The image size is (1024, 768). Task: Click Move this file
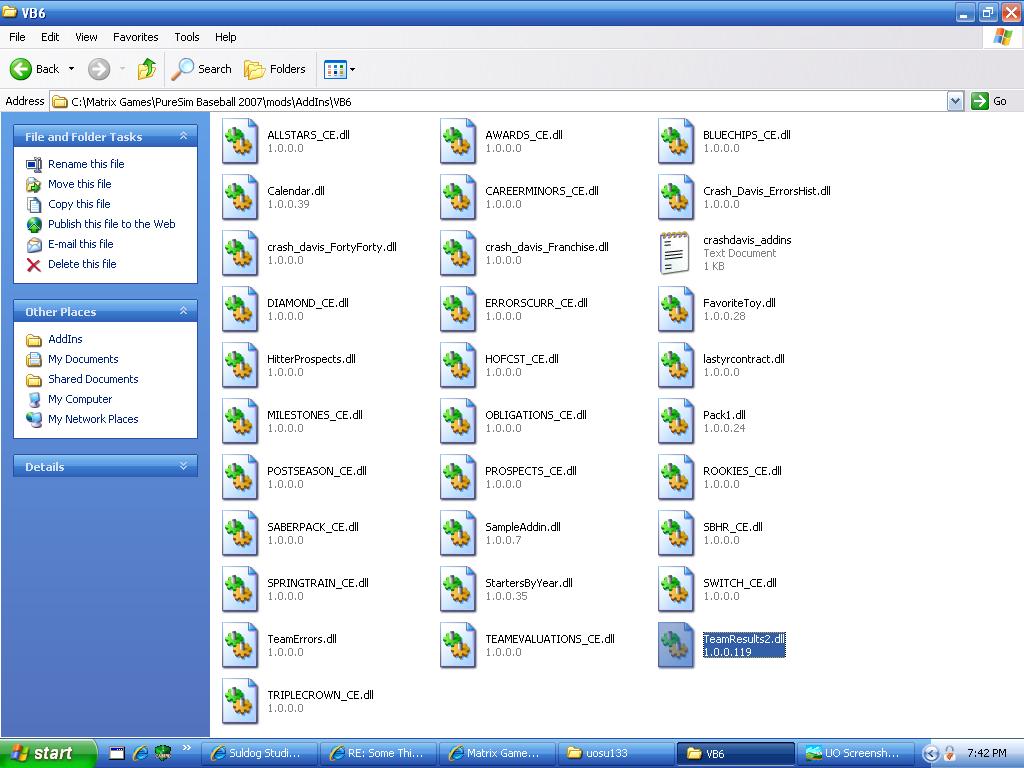point(80,184)
